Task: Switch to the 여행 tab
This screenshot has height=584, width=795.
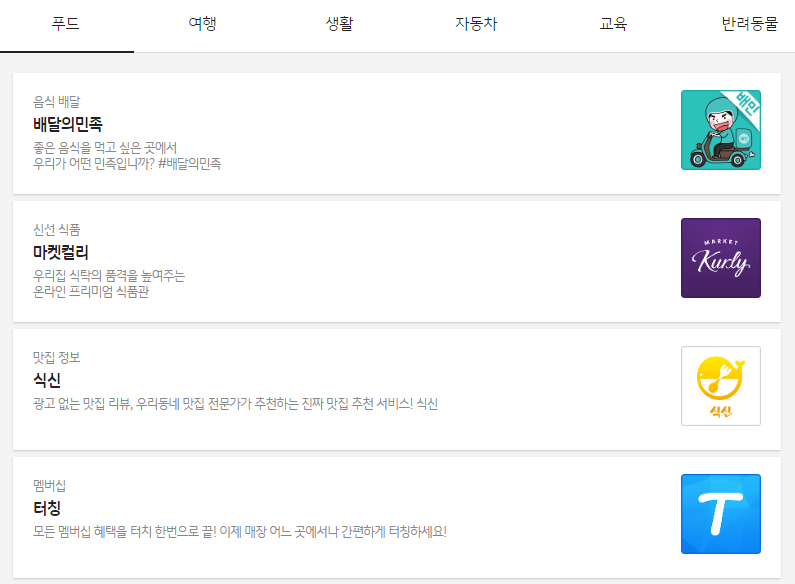Action: click(202, 24)
